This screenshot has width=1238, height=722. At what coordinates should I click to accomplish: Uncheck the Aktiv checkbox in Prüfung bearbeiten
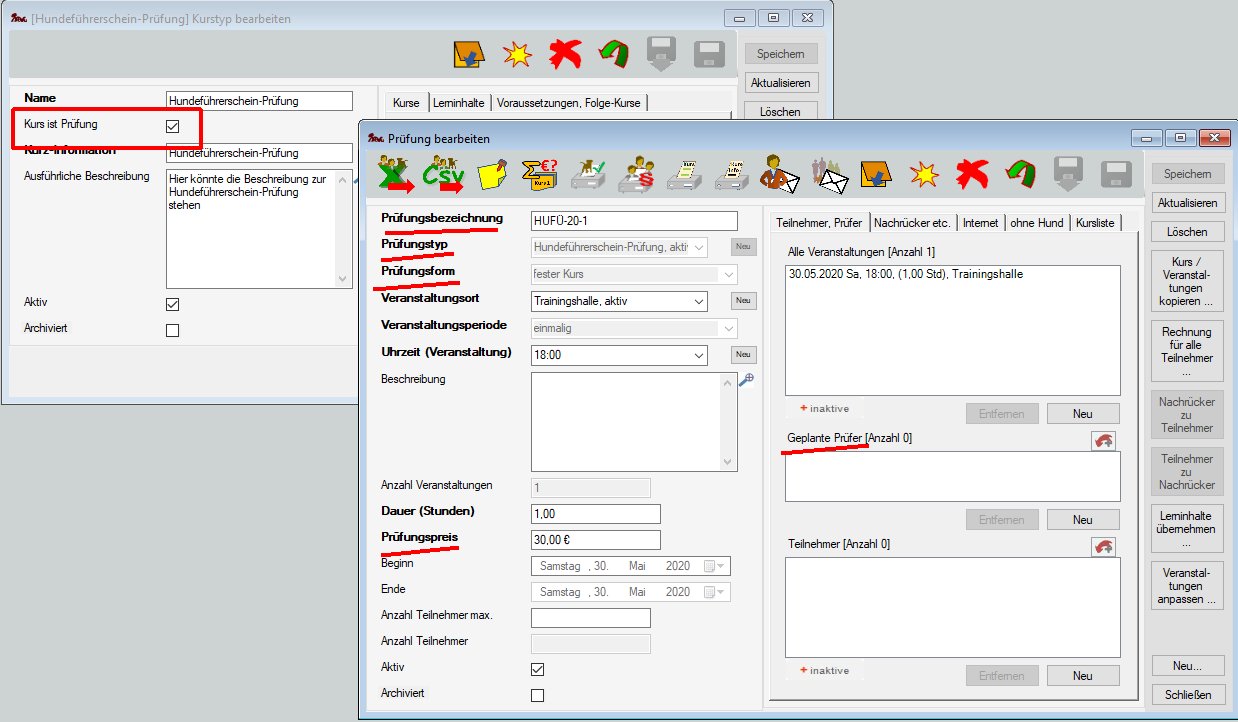538,669
